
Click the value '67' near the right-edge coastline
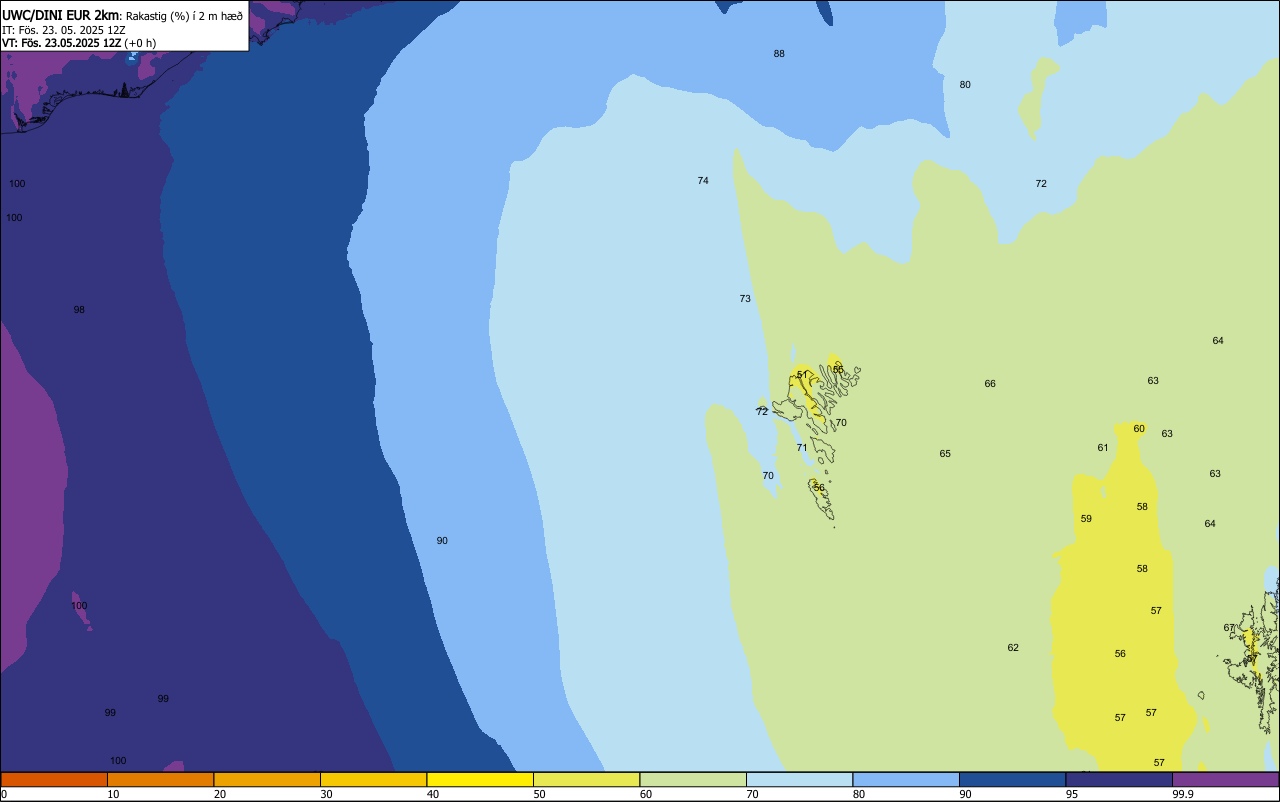pyautogui.click(x=1229, y=628)
